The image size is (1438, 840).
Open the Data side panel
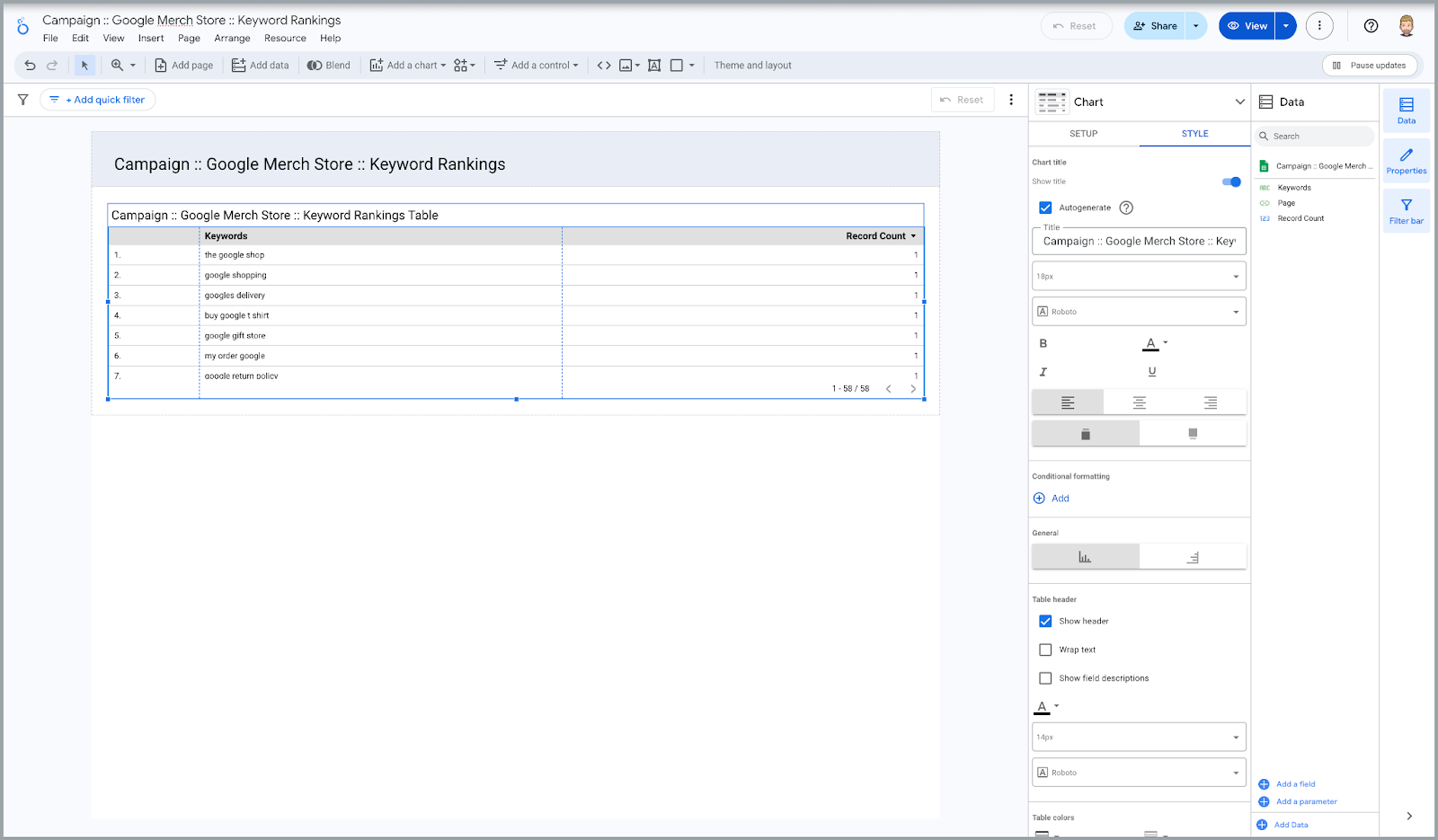1407,111
